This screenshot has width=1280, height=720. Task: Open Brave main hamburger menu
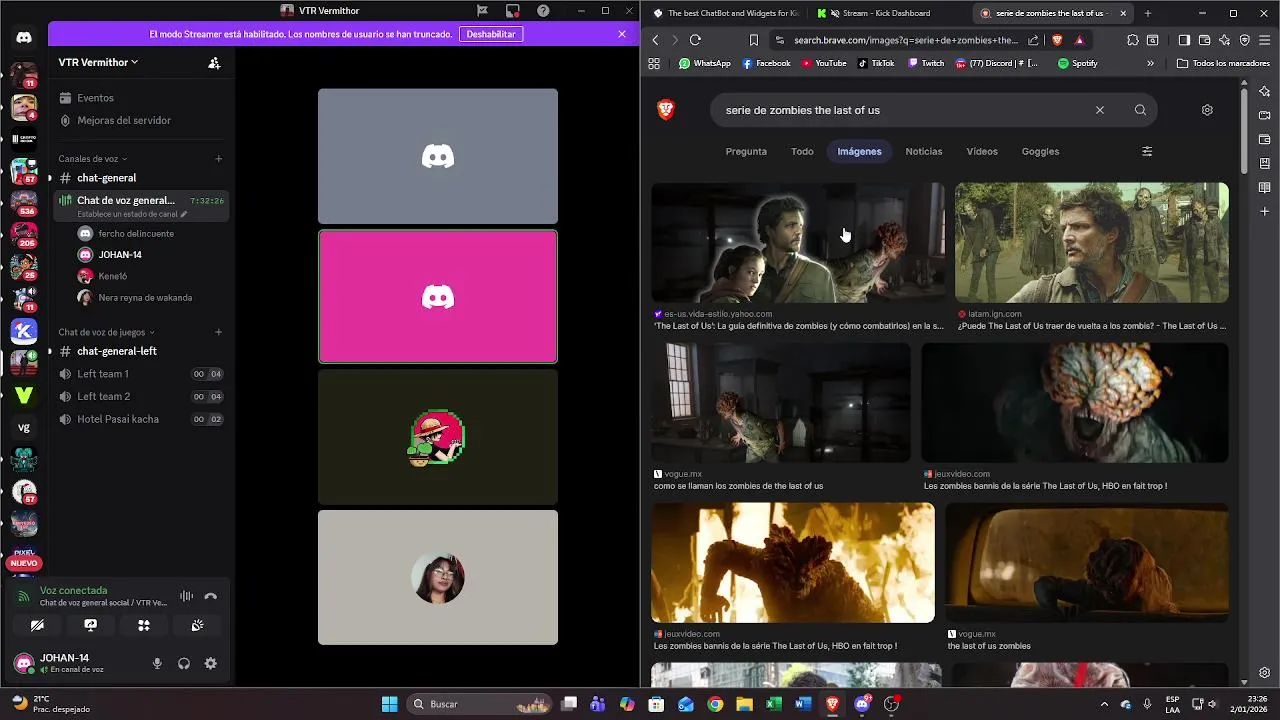click(1265, 40)
